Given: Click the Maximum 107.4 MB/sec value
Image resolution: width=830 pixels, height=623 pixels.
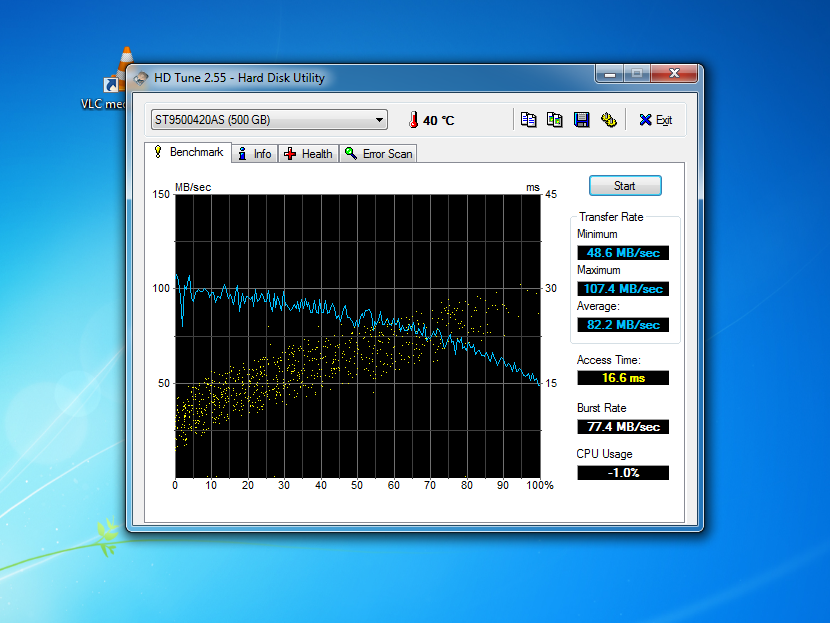Looking at the screenshot, I should pyautogui.click(x=623, y=289).
